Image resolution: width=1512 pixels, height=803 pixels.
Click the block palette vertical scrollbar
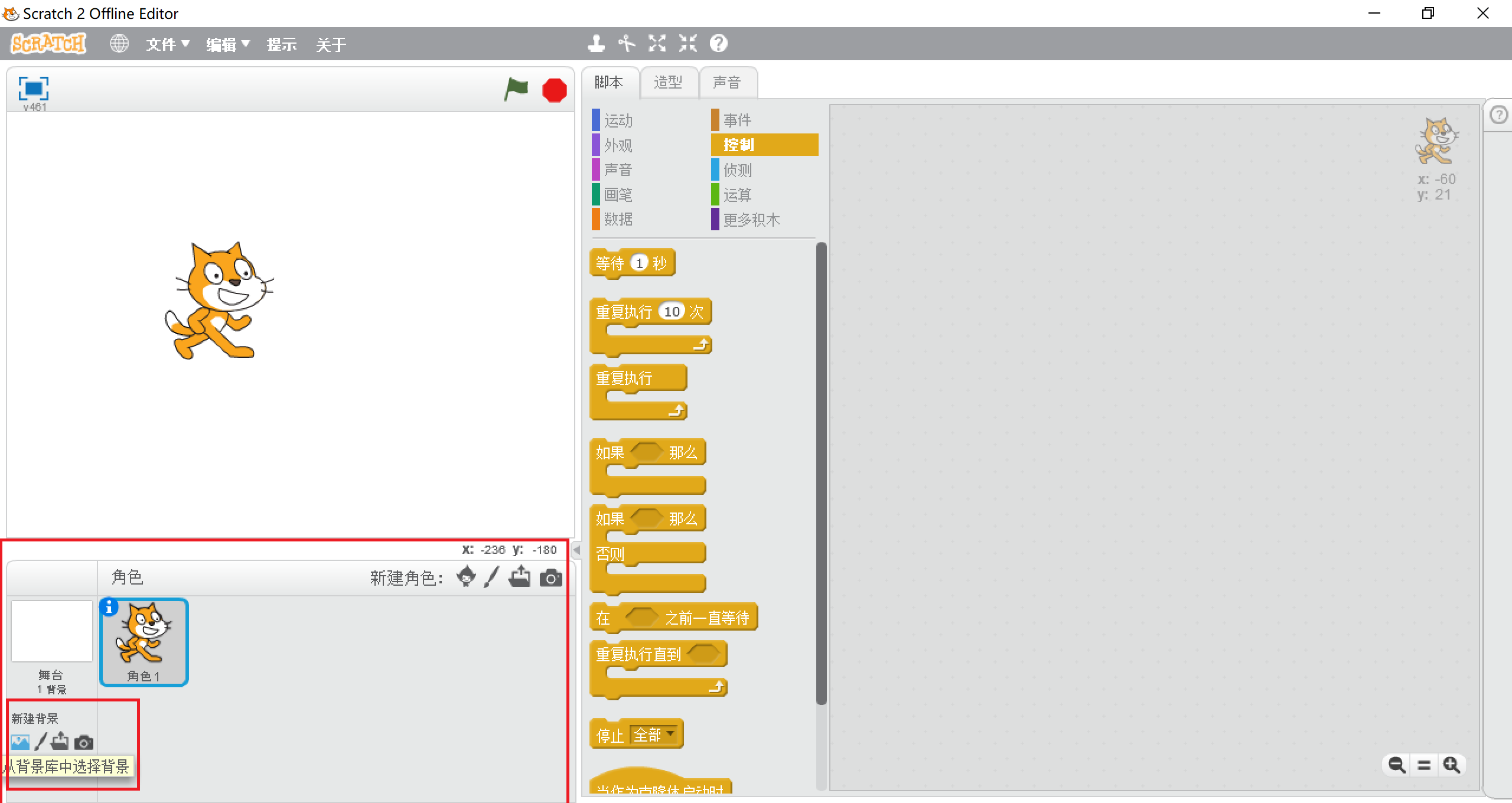[821, 472]
